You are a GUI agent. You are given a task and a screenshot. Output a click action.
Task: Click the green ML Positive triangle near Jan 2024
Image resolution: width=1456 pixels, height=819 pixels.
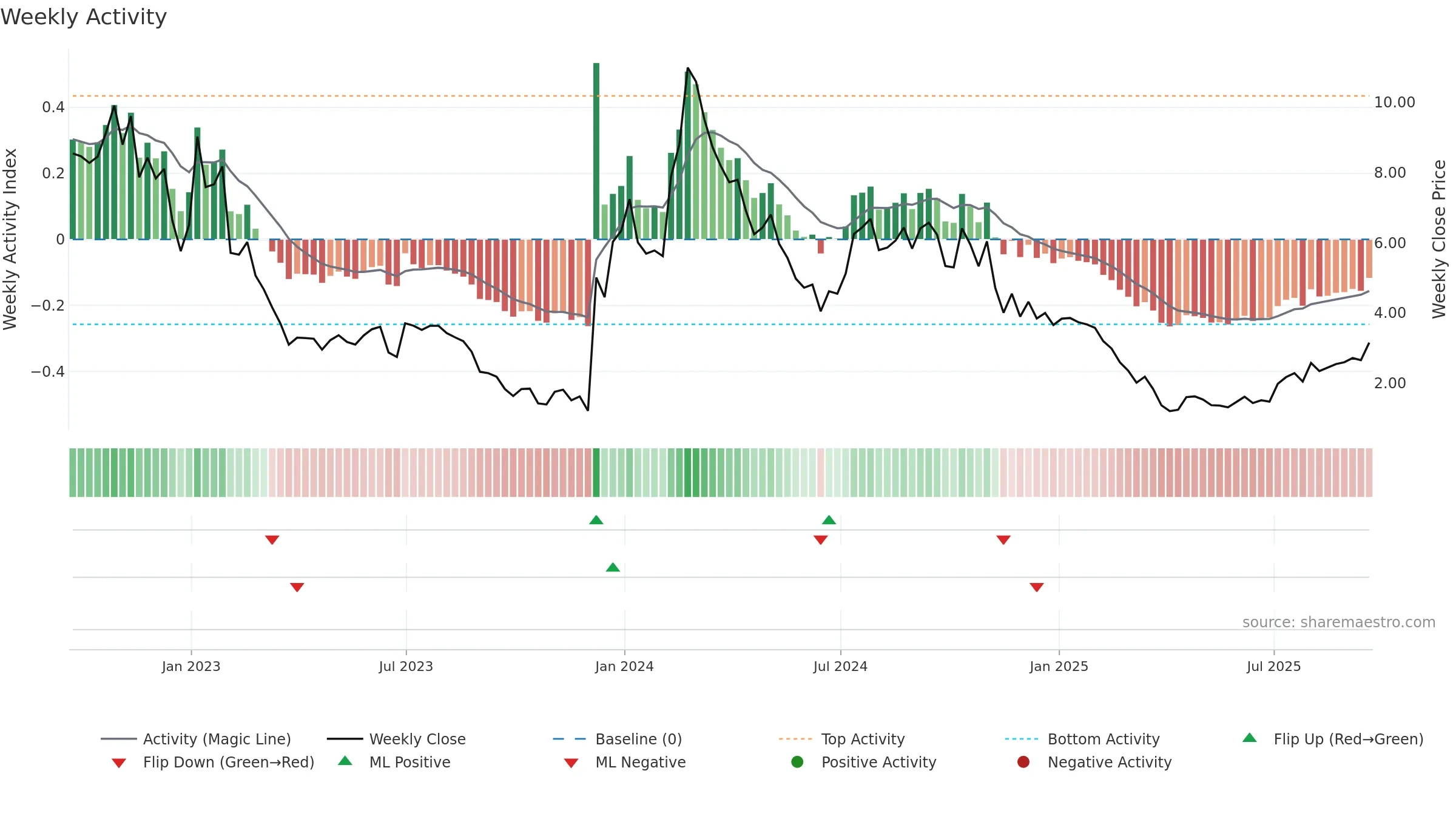click(x=613, y=567)
